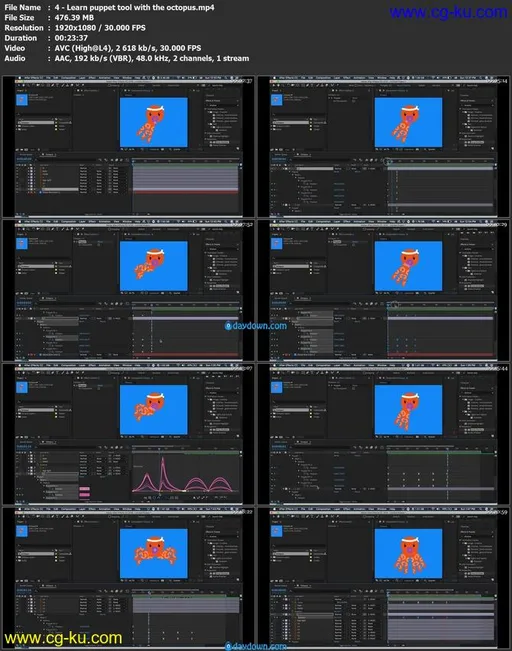Open the frame thumbnail stamped 00:10:29

pyautogui.click(x=384, y=290)
